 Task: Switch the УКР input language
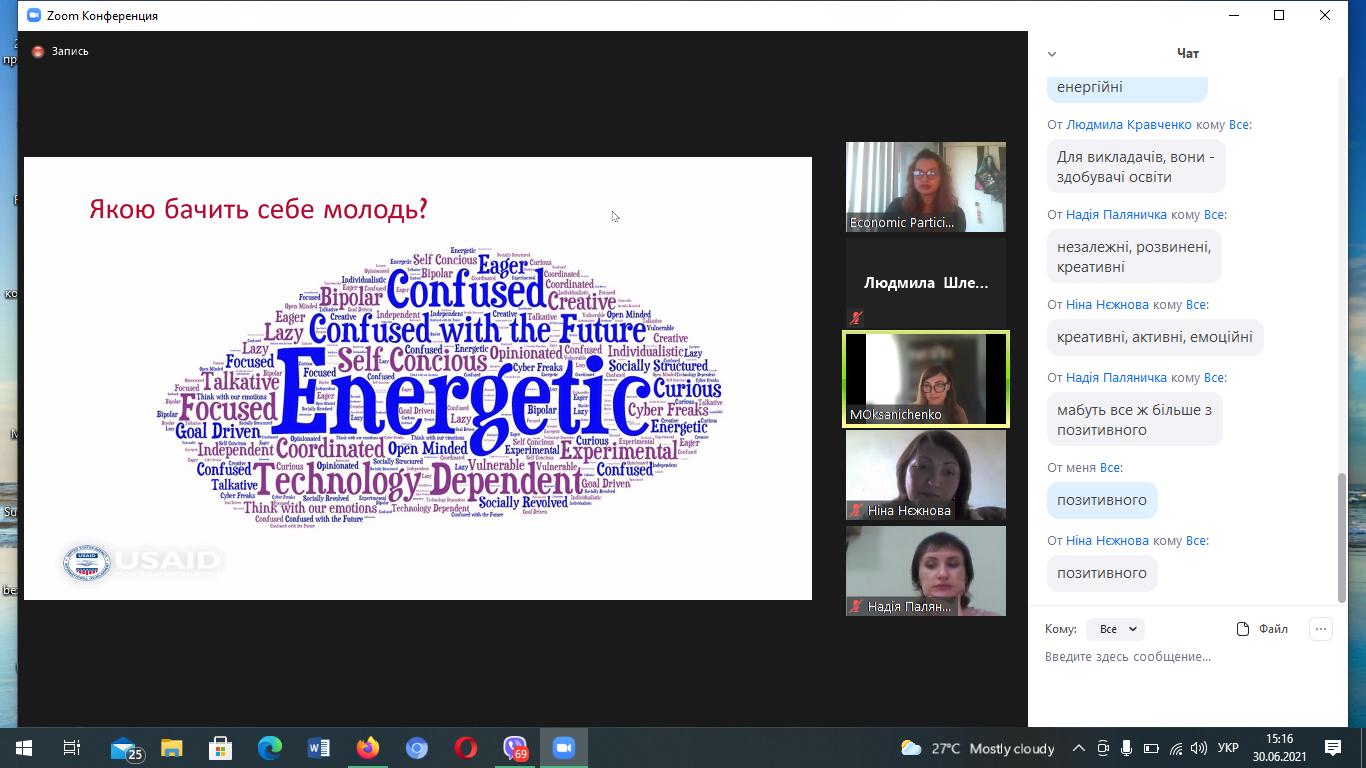(1228, 748)
